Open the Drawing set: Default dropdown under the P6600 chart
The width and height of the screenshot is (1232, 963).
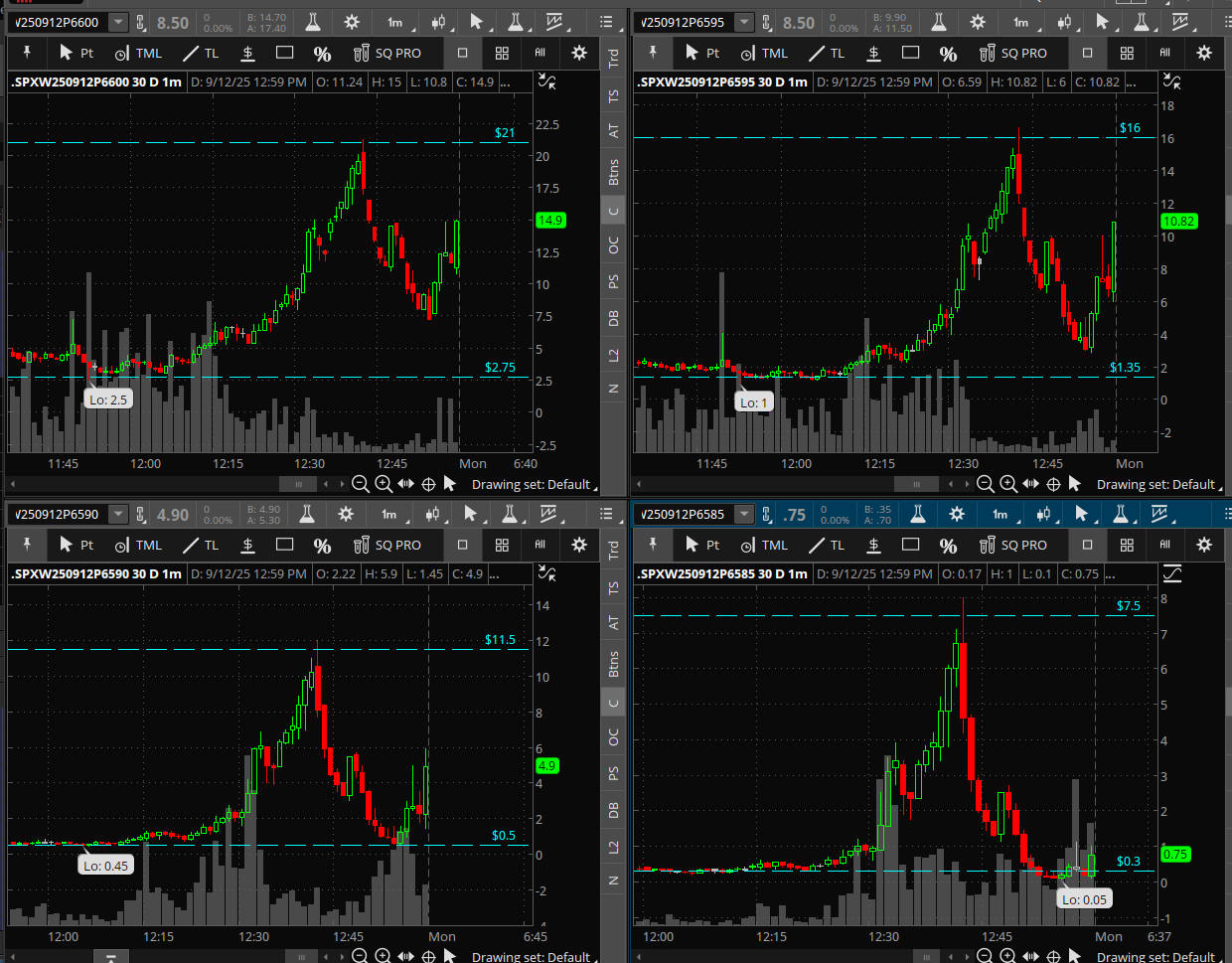[533, 485]
